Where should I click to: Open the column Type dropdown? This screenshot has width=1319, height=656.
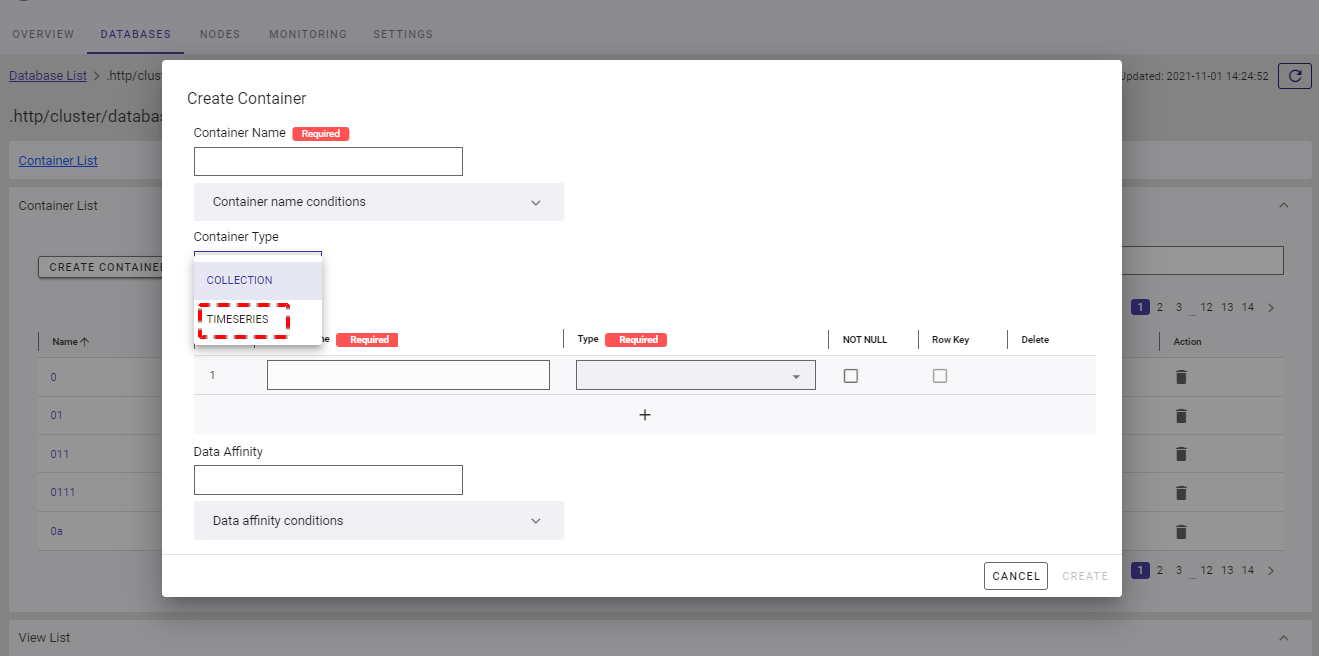pos(695,376)
